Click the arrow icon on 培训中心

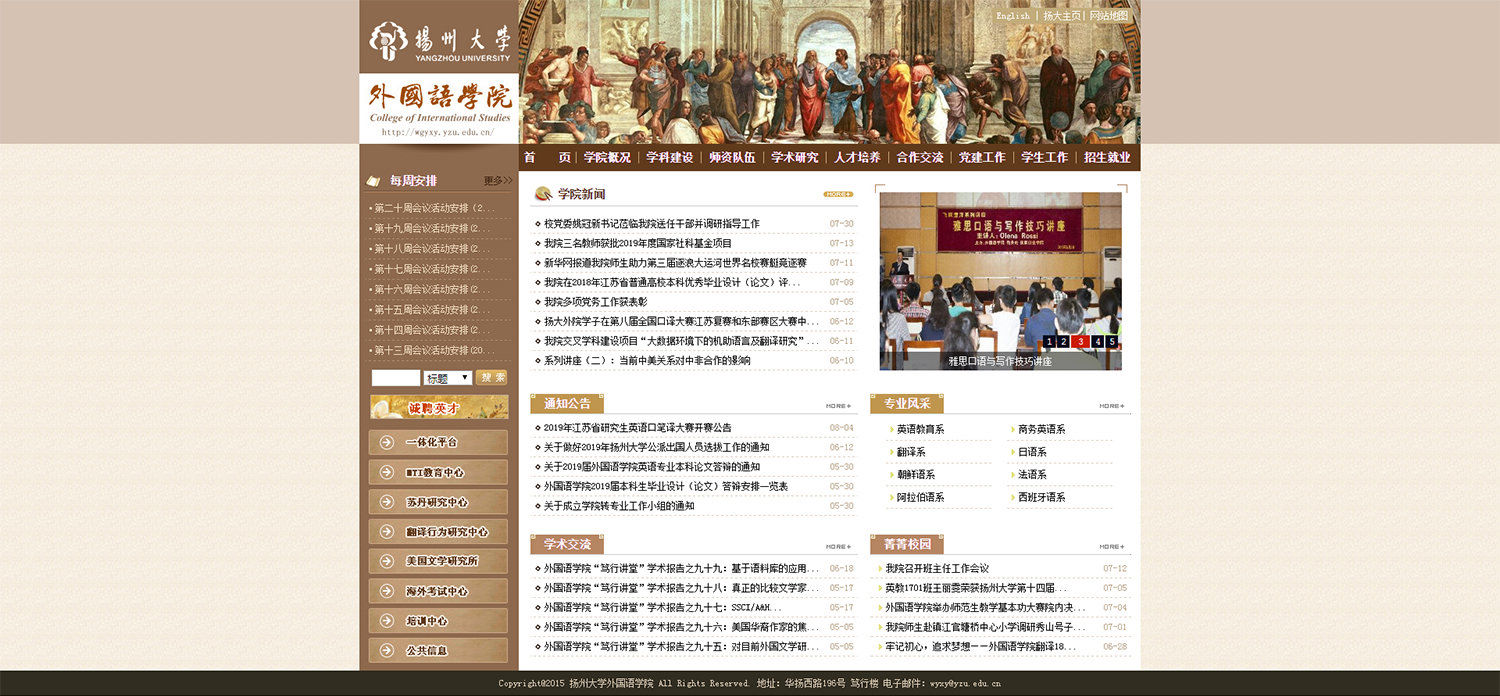pos(387,621)
